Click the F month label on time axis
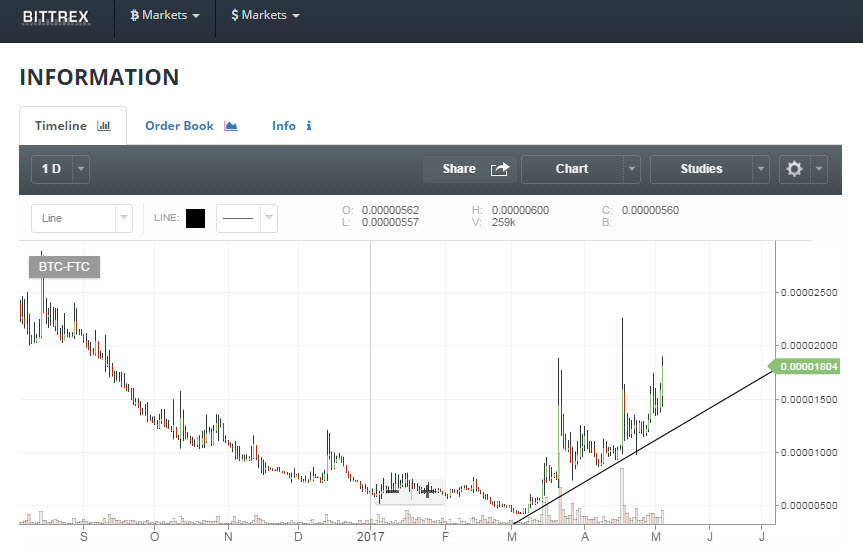The image size is (863, 555). pos(445,536)
